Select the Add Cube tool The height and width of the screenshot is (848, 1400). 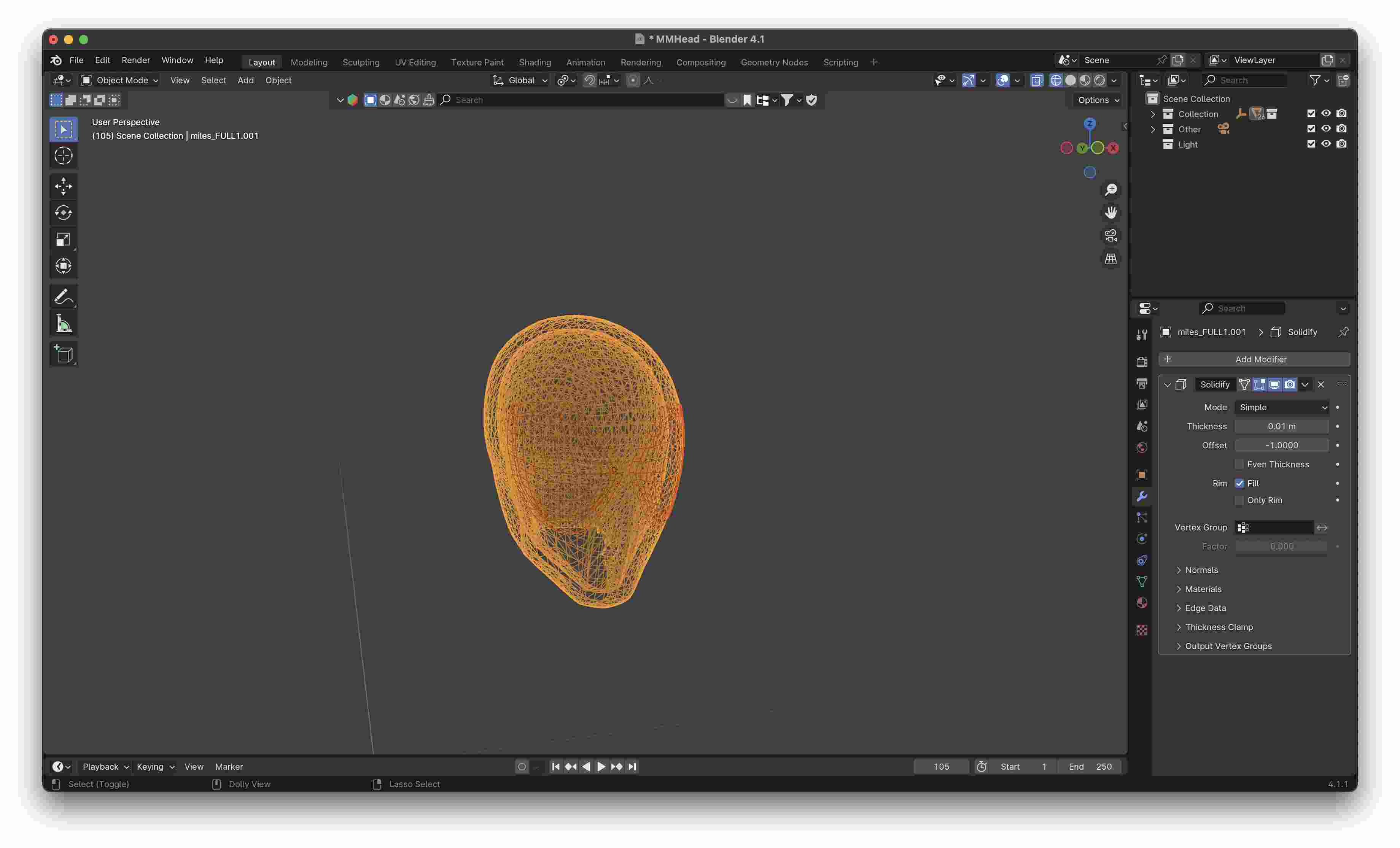[x=63, y=354]
